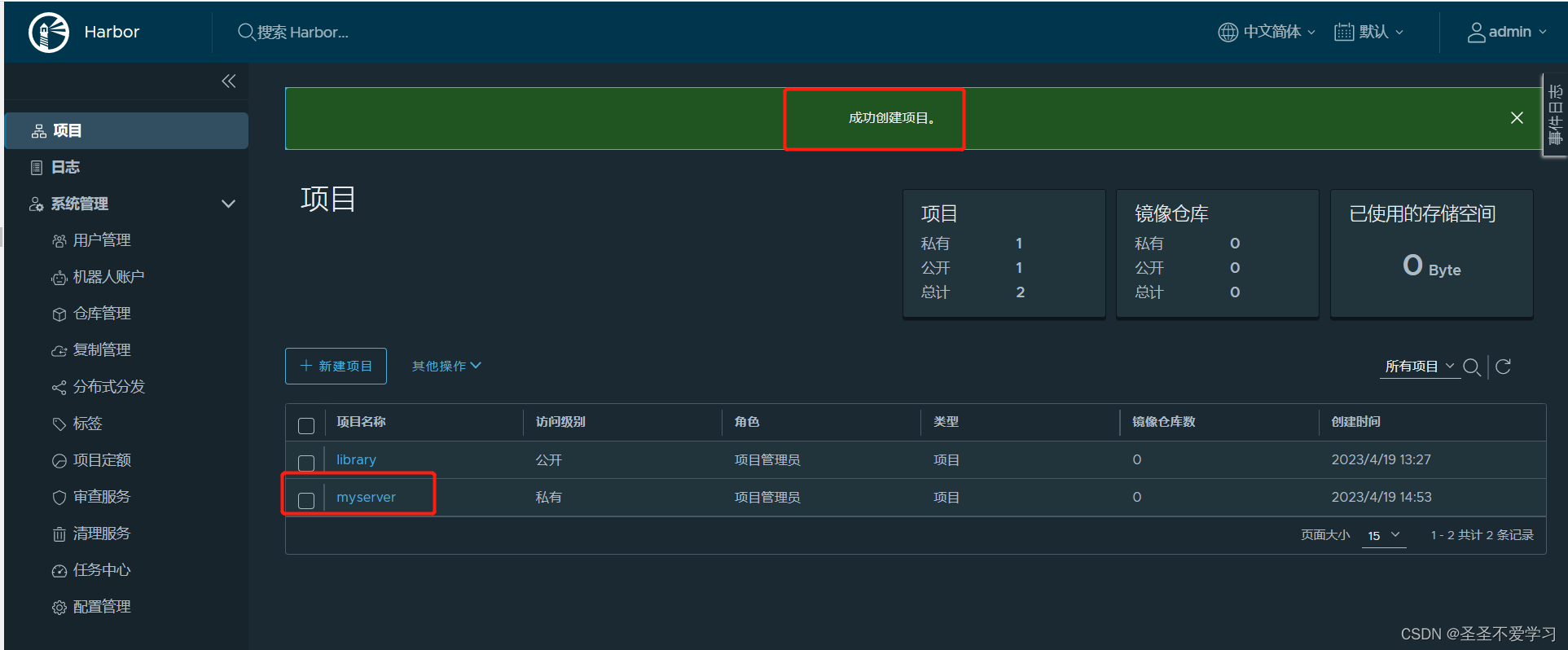Sort by 镜像仓库数 column header
Image resolution: width=1568 pixels, height=650 pixels.
tap(1164, 422)
